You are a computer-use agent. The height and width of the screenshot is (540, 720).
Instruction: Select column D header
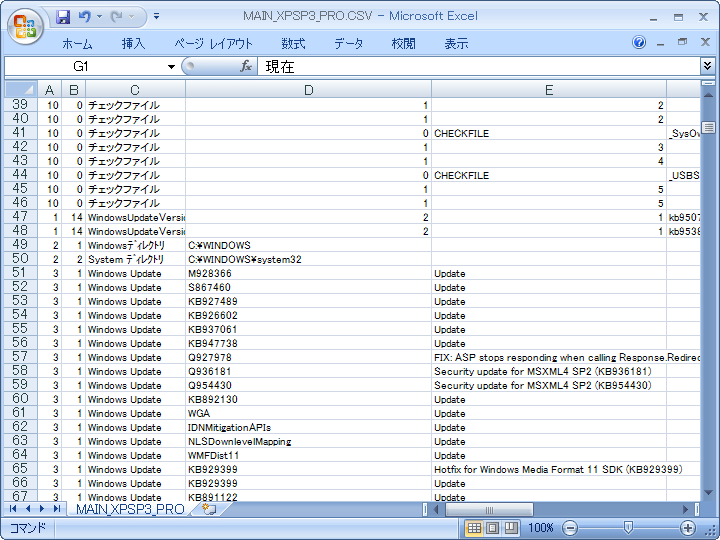[309, 90]
